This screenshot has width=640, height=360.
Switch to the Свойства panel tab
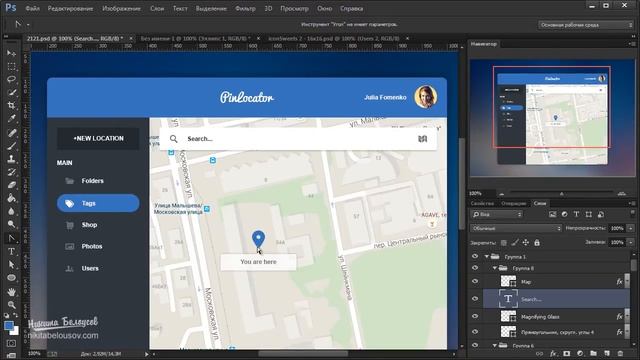(x=482, y=203)
